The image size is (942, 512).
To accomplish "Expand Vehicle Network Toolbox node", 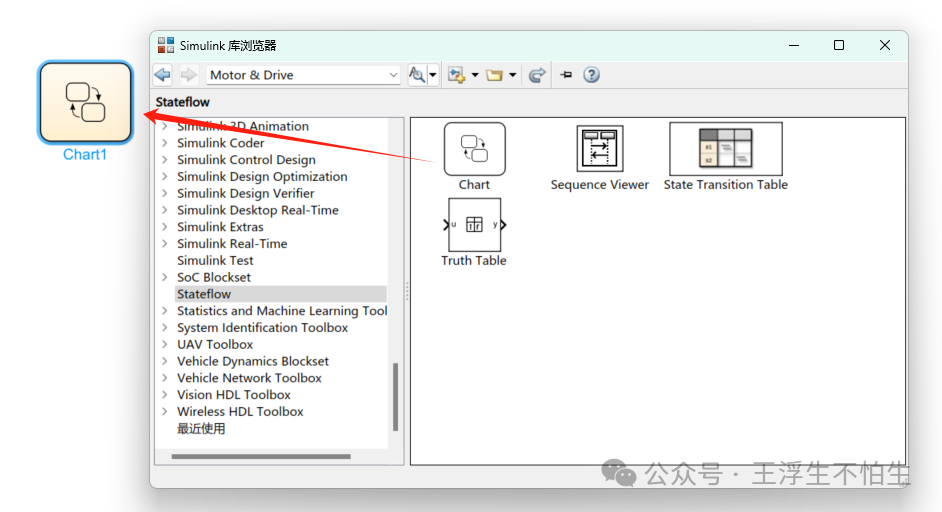I will tap(165, 378).
